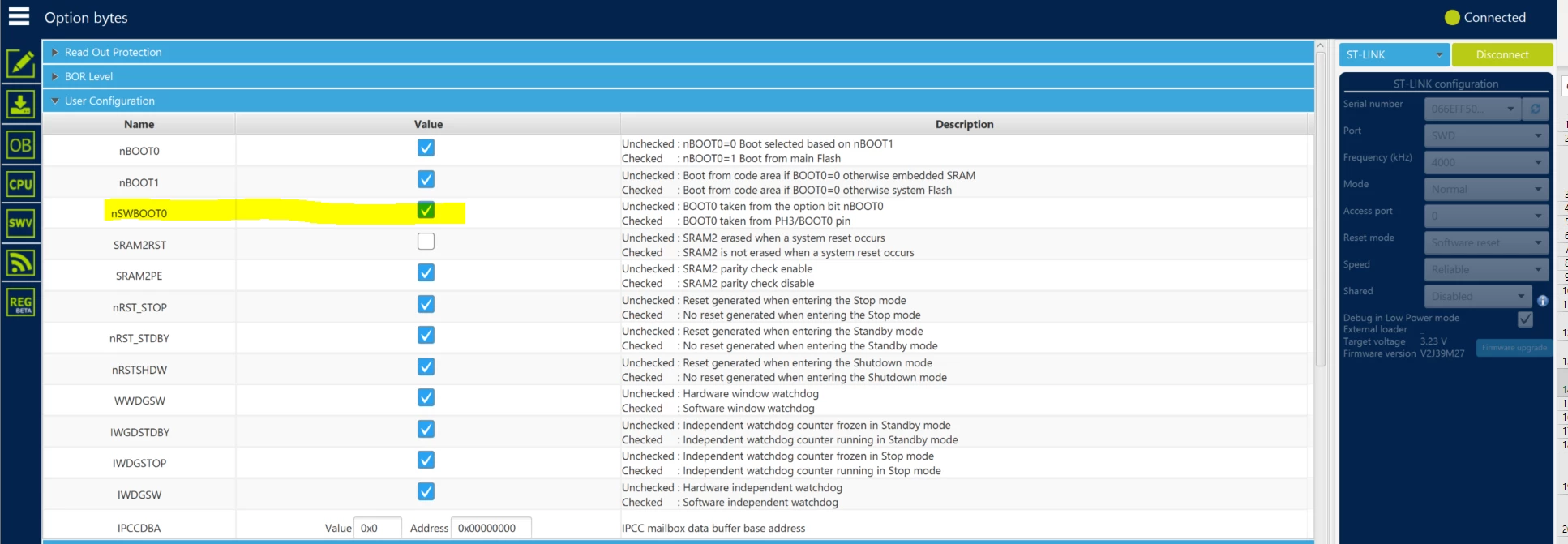Open the SWV viewer panel
Image resolution: width=1568 pixels, height=544 pixels.
point(20,223)
